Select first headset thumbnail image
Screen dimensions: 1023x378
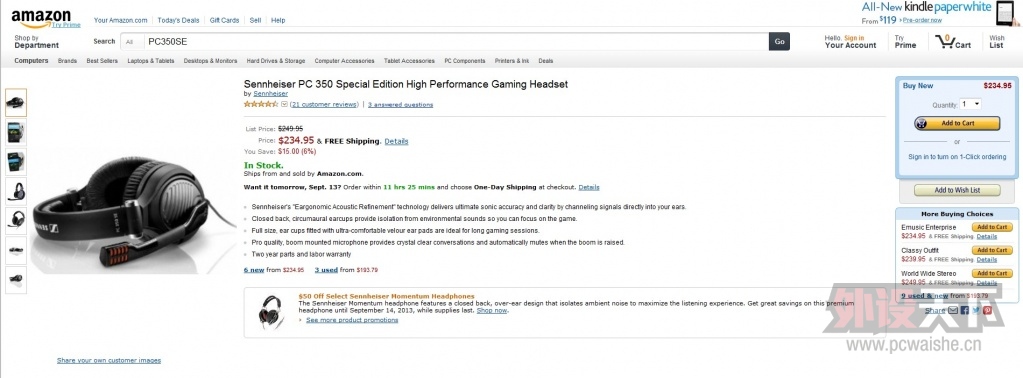click(x=16, y=102)
